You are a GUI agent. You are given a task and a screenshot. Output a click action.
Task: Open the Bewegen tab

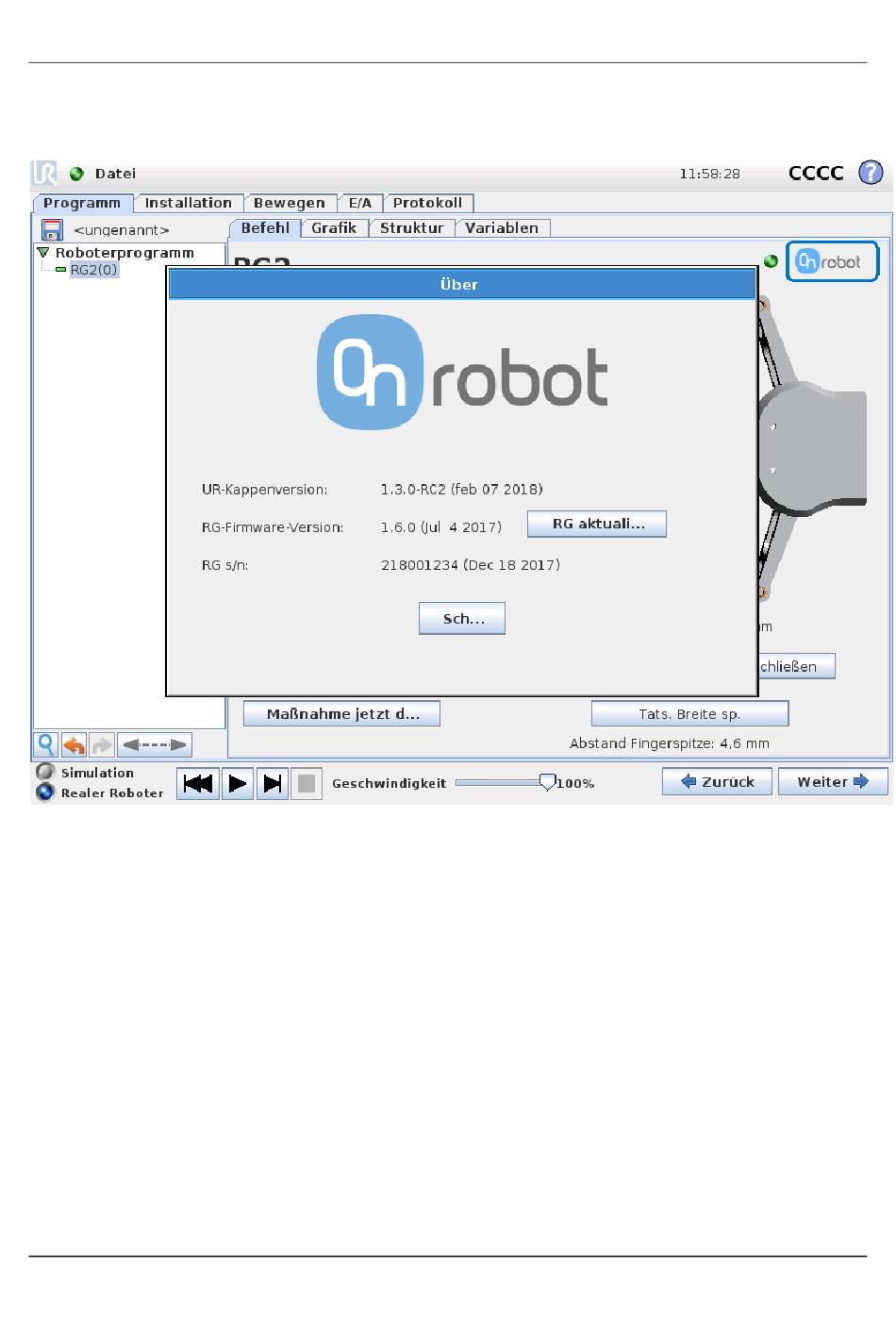(290, 203)
